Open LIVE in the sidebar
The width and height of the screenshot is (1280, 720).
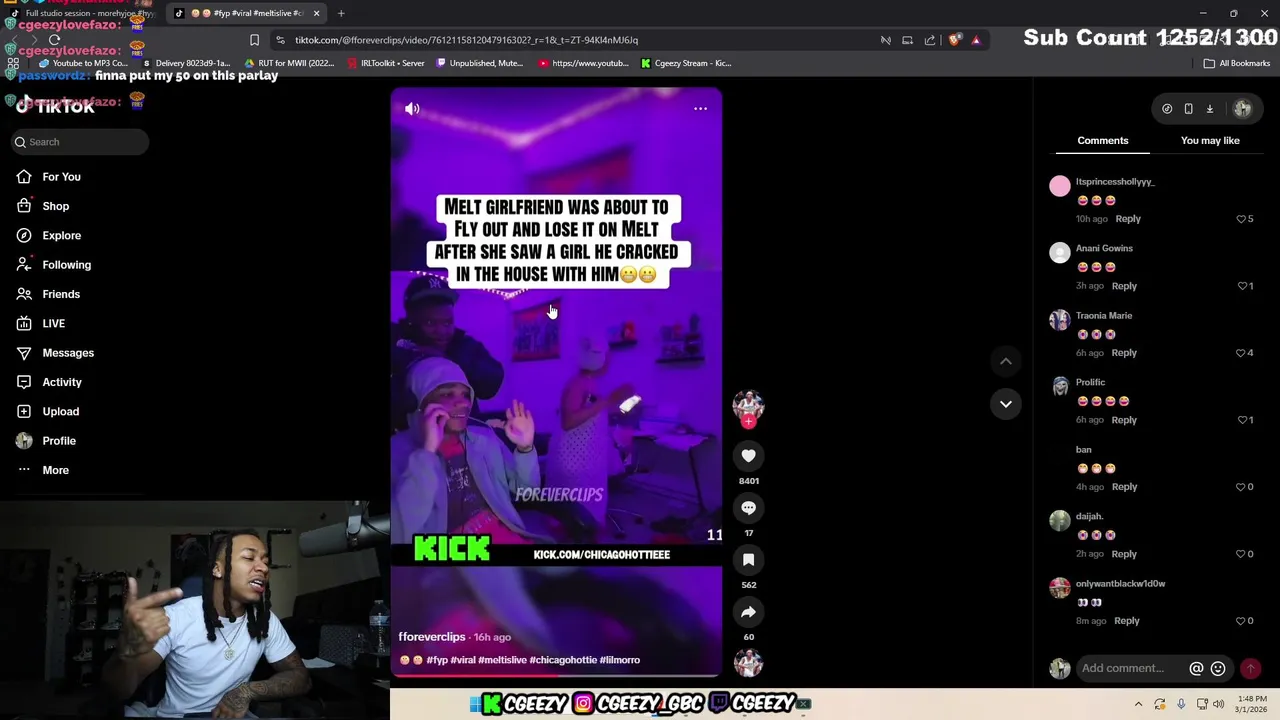pos(54,324)
